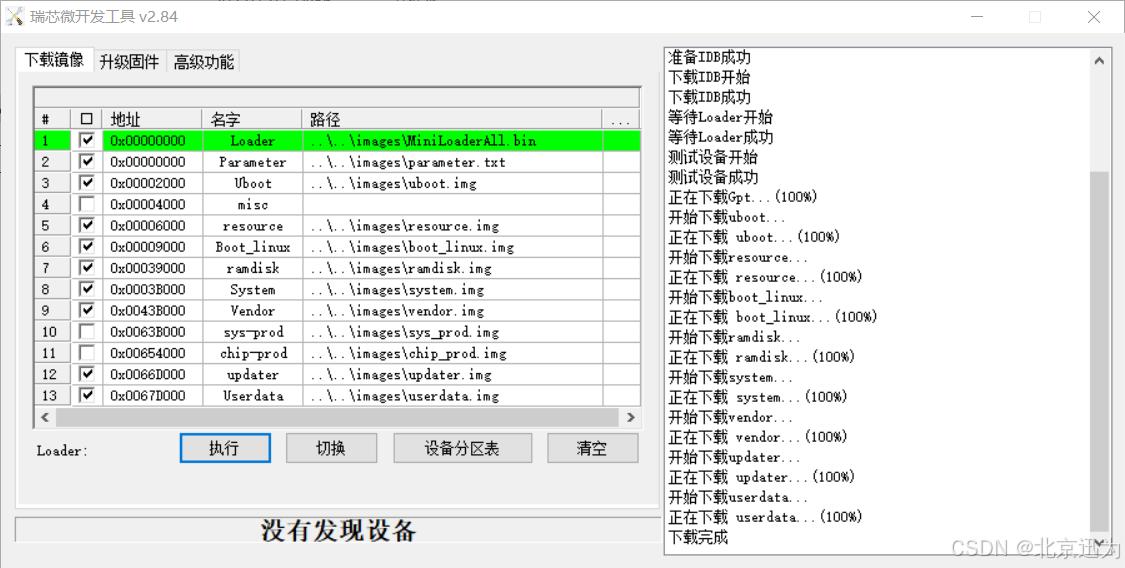This screenshot has height=568, width=1125.
Task: Click the table horizontal scrollbar track
Action: 337,417
